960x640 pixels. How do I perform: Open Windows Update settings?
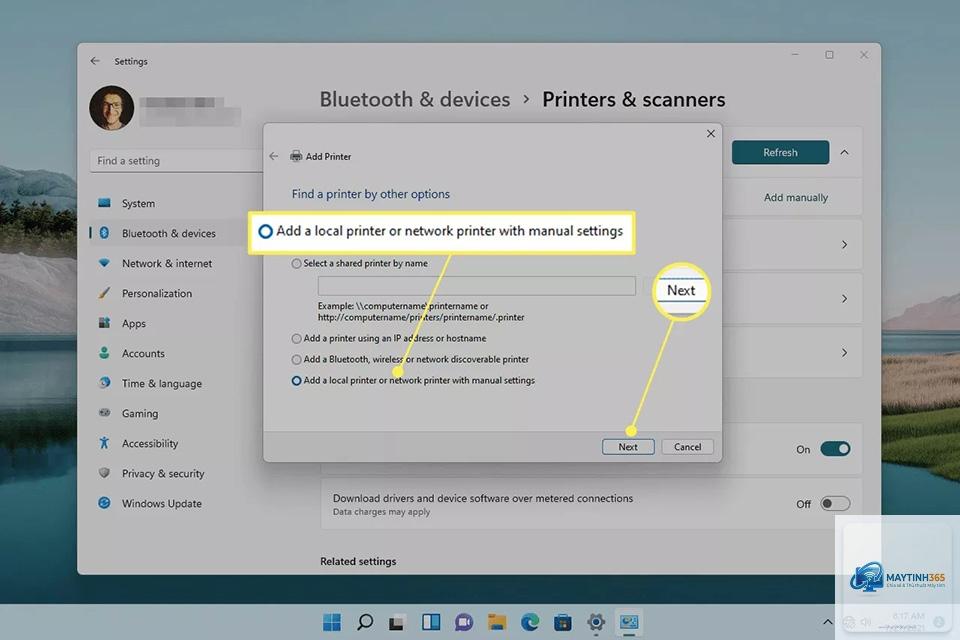pyautogui.click(x=162, y=503)
